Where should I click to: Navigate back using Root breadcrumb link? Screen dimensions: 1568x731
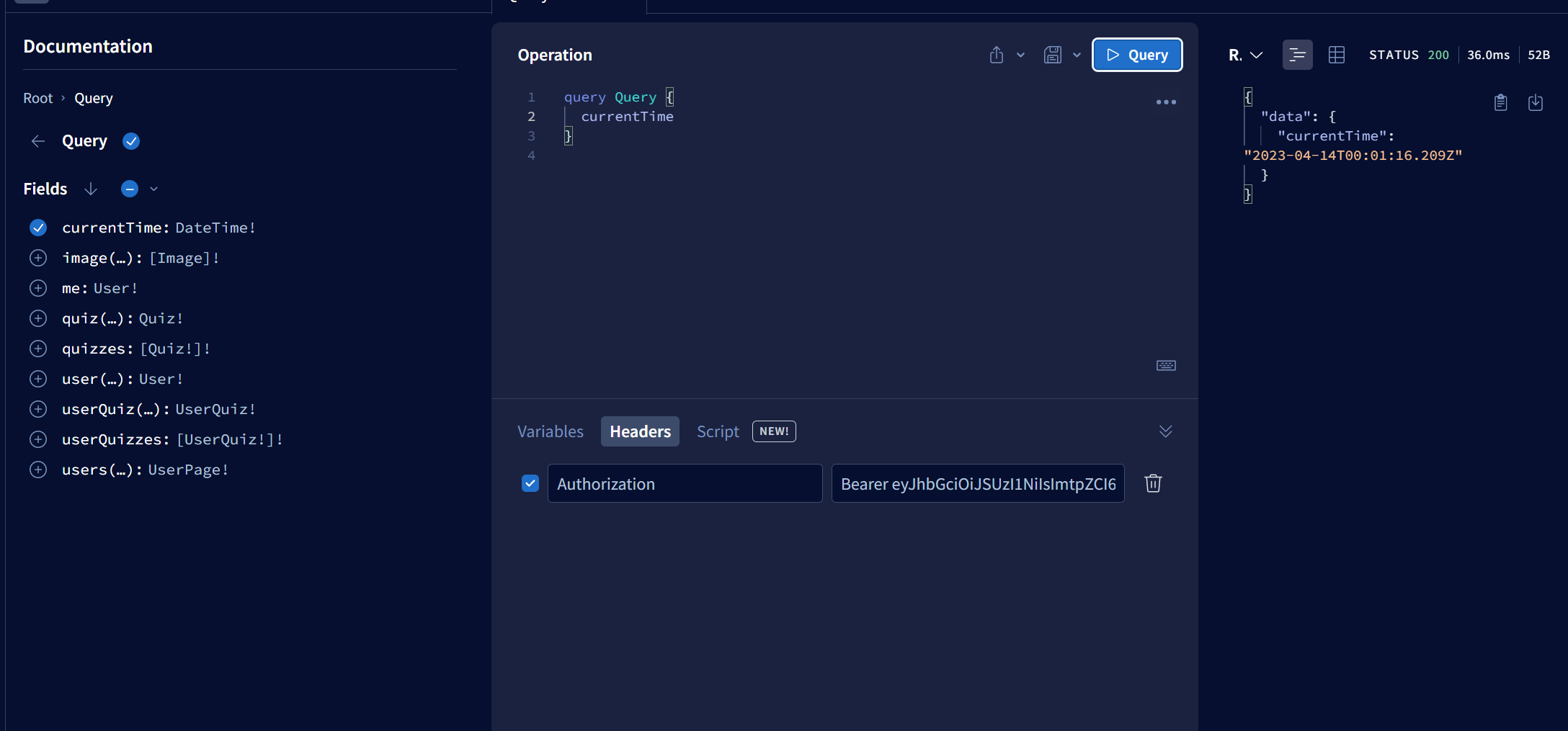[x=38, y=97]
